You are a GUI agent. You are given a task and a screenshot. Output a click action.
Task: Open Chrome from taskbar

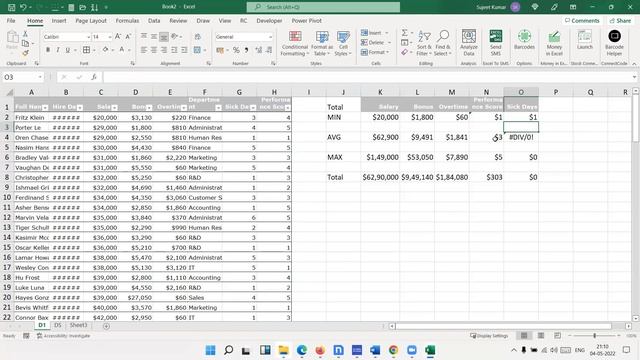pyautogui.click(x=393, y=350)
